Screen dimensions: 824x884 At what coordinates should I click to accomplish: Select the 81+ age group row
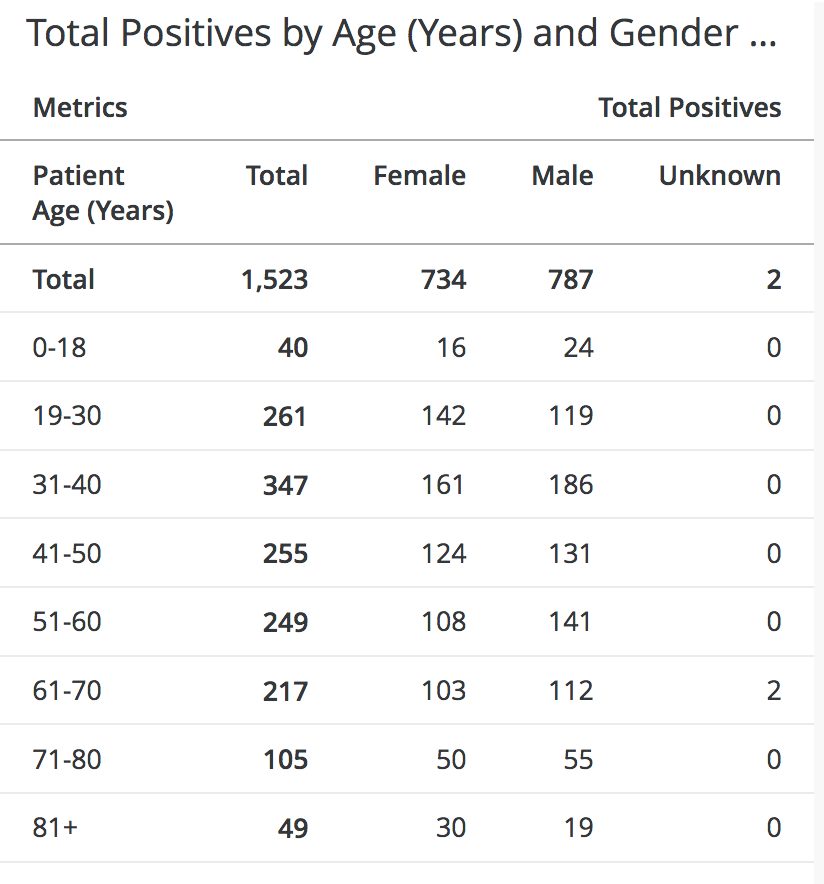pos(55,827)
